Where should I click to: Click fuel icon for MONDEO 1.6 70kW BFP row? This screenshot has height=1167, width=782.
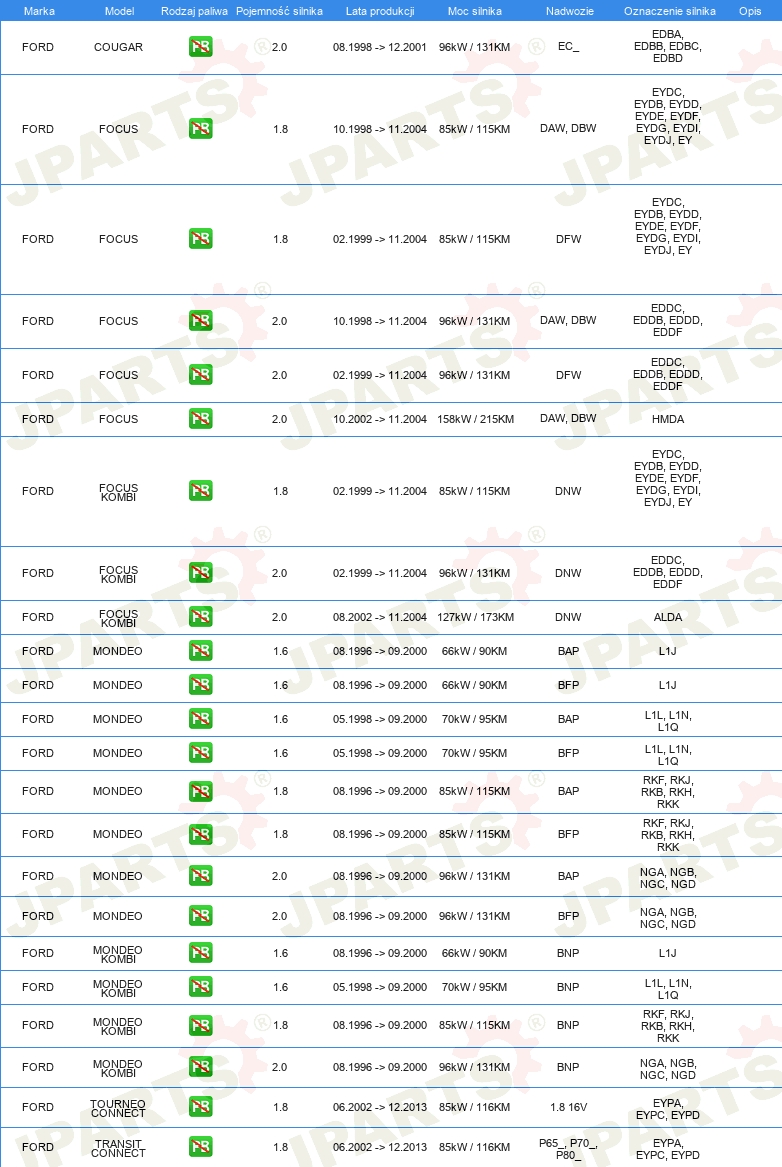pos(201,752)
